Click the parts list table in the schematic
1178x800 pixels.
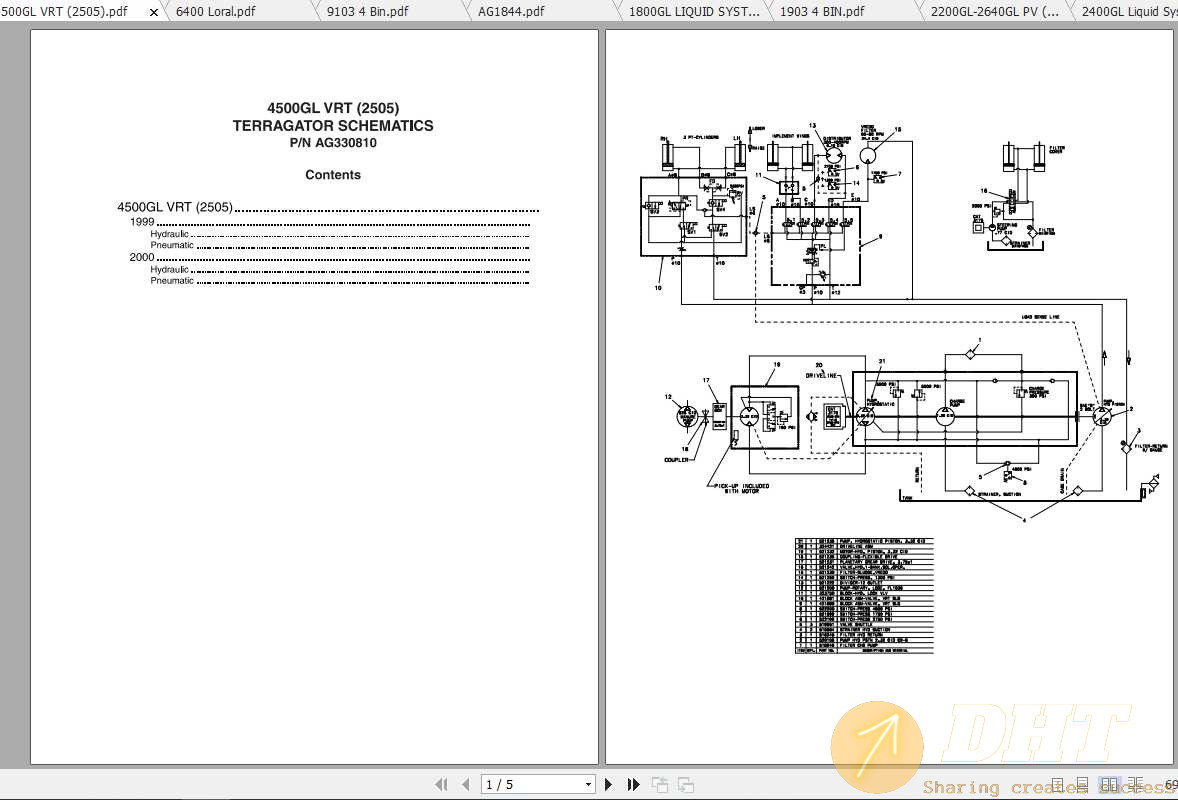point(864,596)
